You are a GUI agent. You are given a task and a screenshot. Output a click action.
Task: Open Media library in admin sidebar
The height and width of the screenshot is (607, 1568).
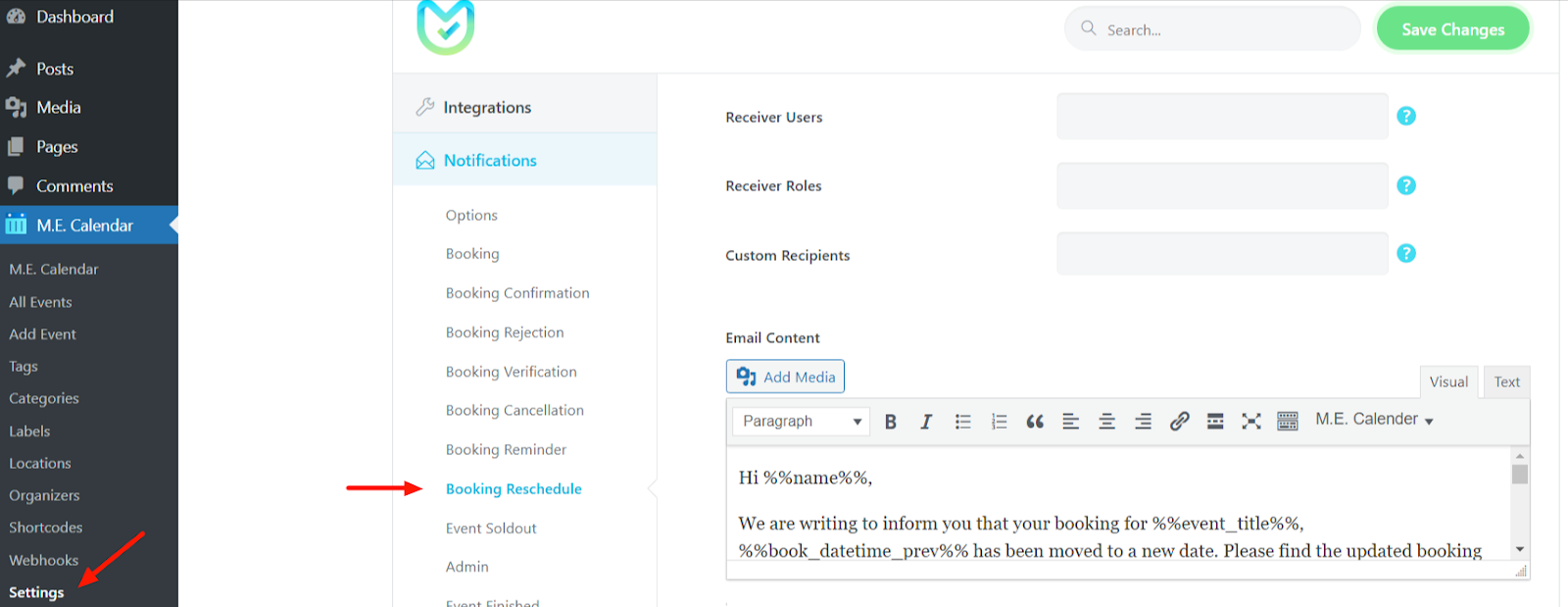point(89,108)
